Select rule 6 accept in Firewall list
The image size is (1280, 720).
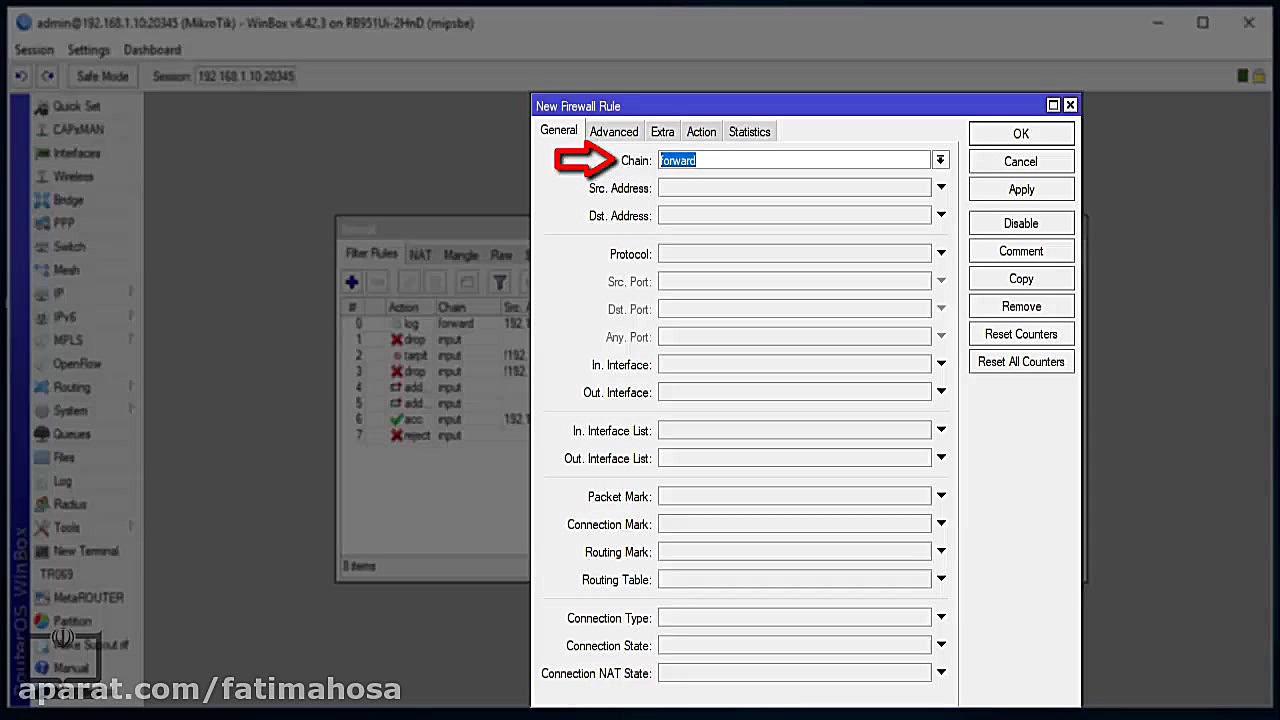436,420
